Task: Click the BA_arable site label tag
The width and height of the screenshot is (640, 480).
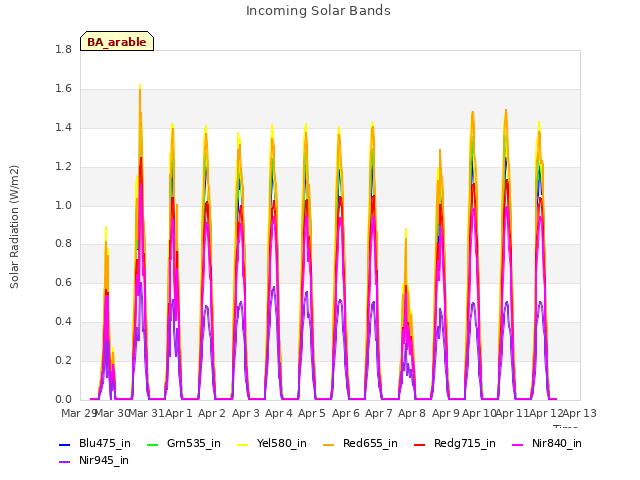Action: point(117,41)
